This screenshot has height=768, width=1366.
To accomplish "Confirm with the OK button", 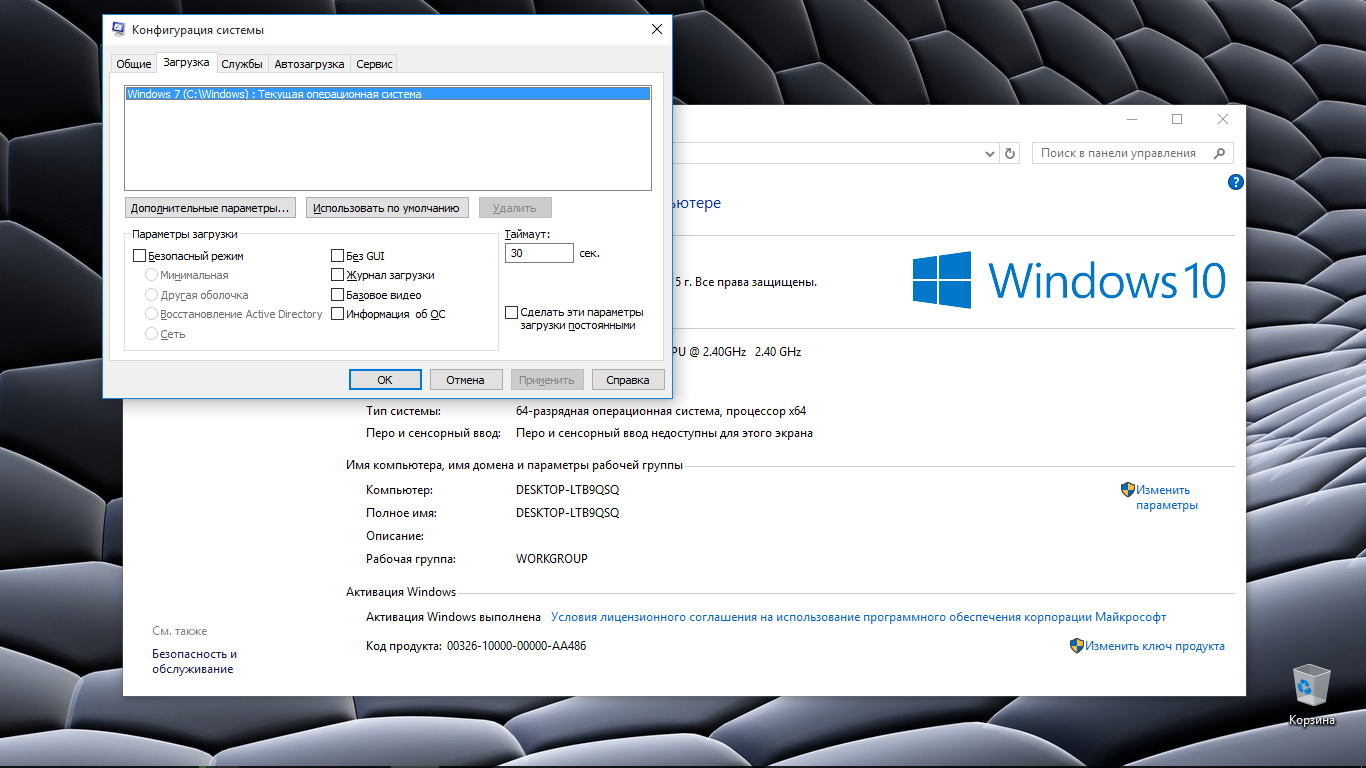I will (x=385, y=380).
